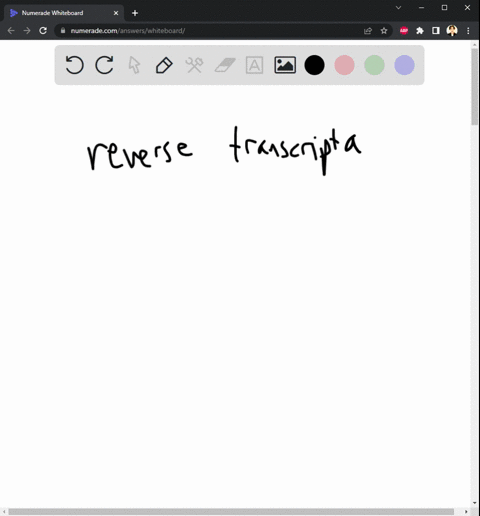Bookmark this tab with the star

[x=384, y=31]
